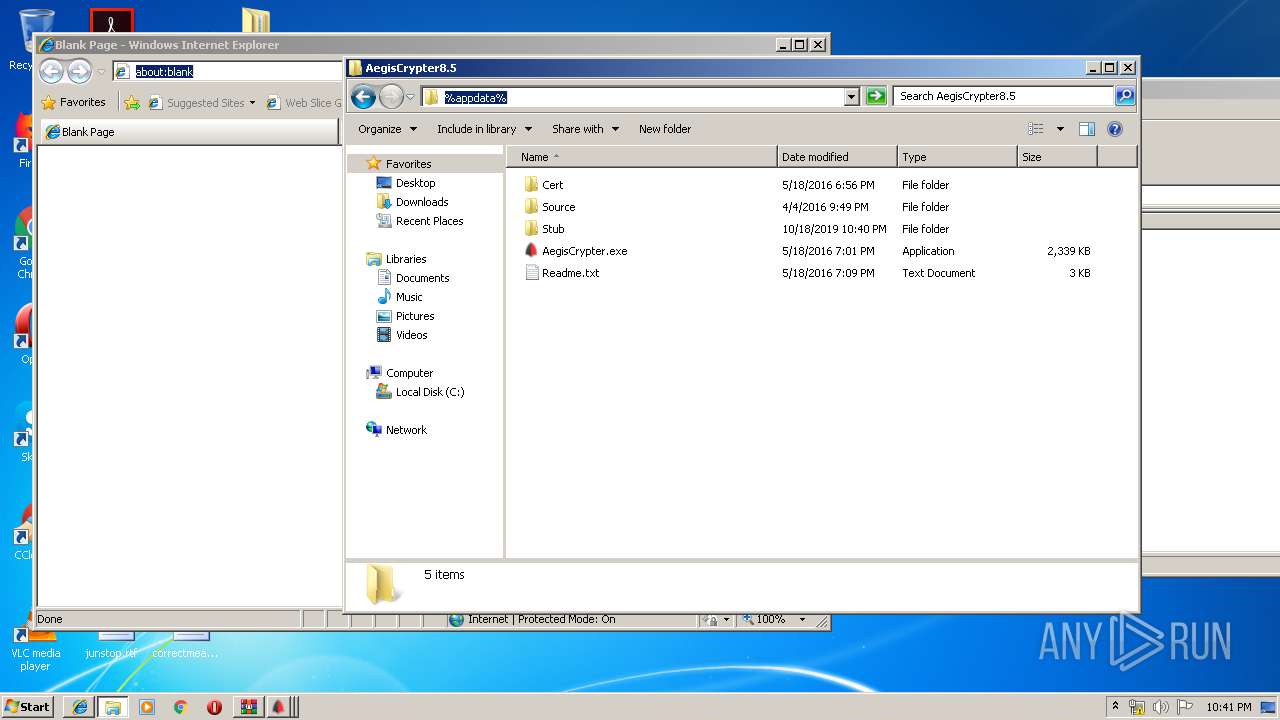Sort by Date modified column
Image resolution: width=1280 pixels, height=720 pixels.
pyautogui.click(x=837, y=157)
